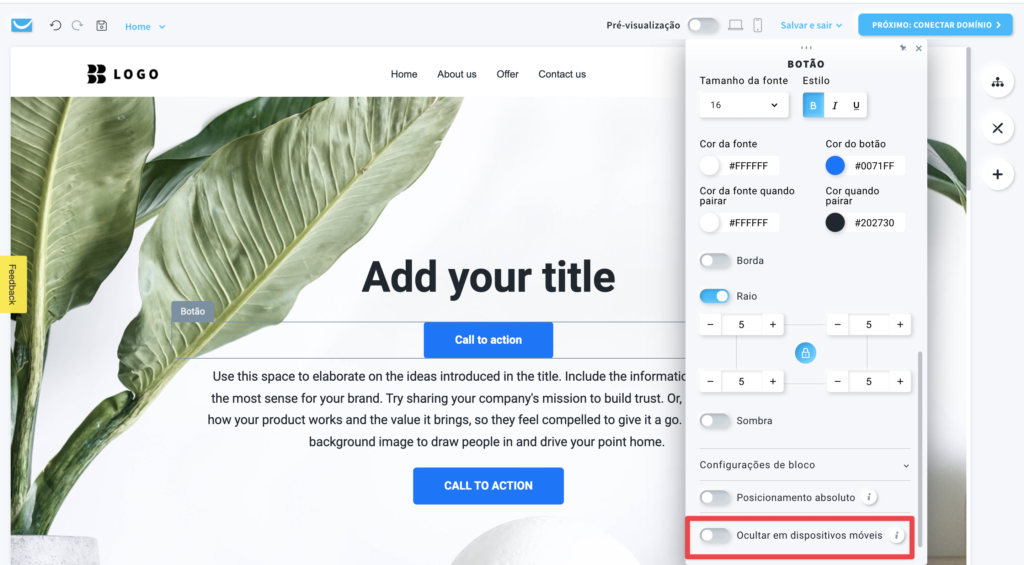Click Contact us in site navigation
The width and height of the screenshot is (1024, 565).
[562, 74]
